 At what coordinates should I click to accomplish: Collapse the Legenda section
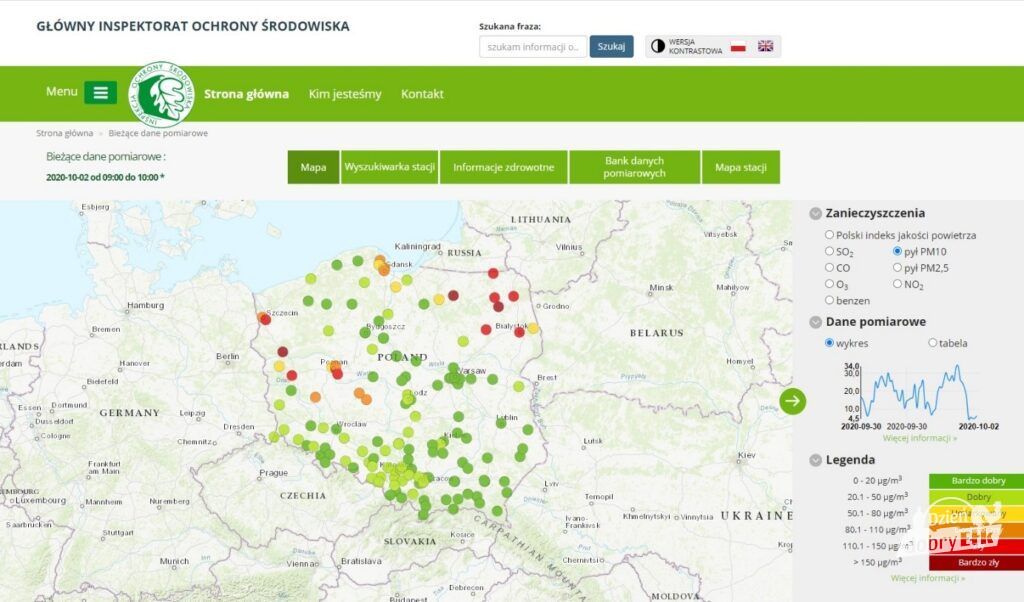pos(816,460)
